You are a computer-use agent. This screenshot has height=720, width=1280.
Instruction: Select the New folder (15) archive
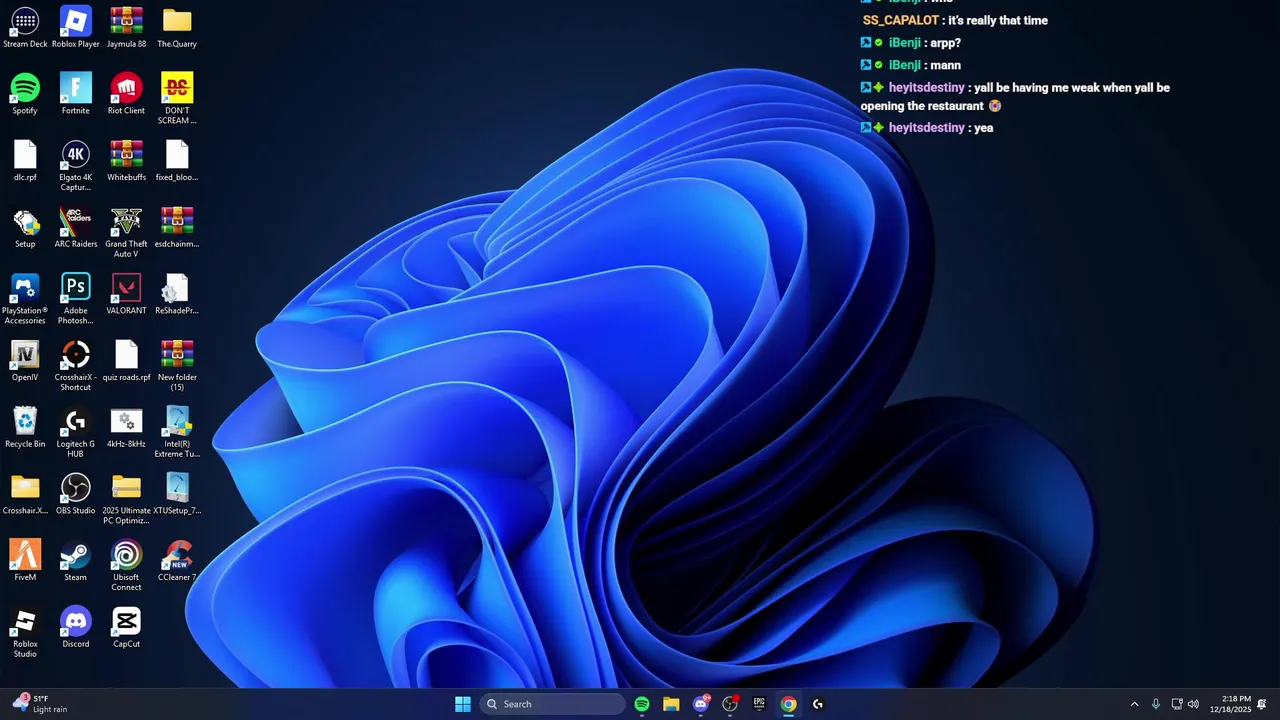177,365
